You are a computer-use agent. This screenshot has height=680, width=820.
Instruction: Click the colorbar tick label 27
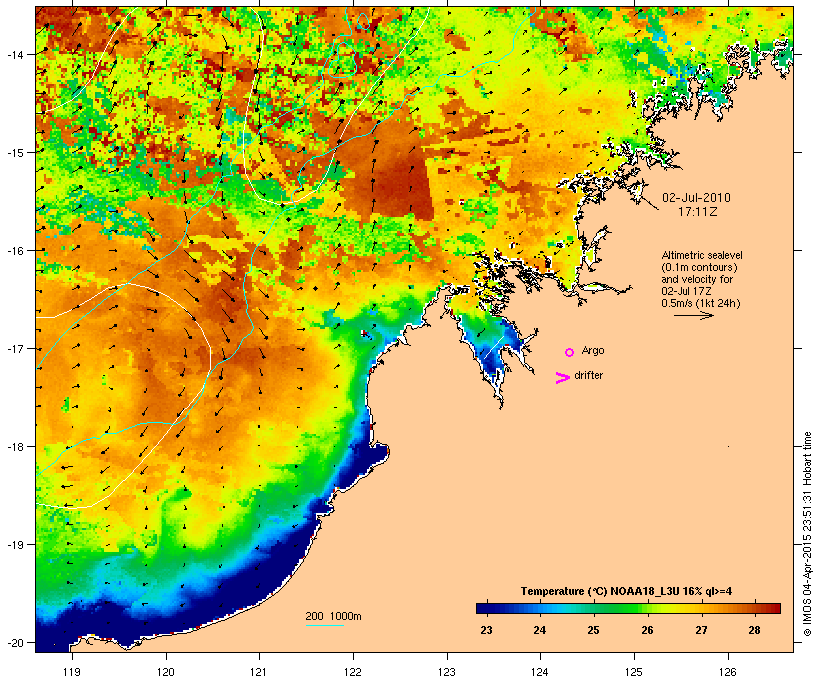point(701,630)
